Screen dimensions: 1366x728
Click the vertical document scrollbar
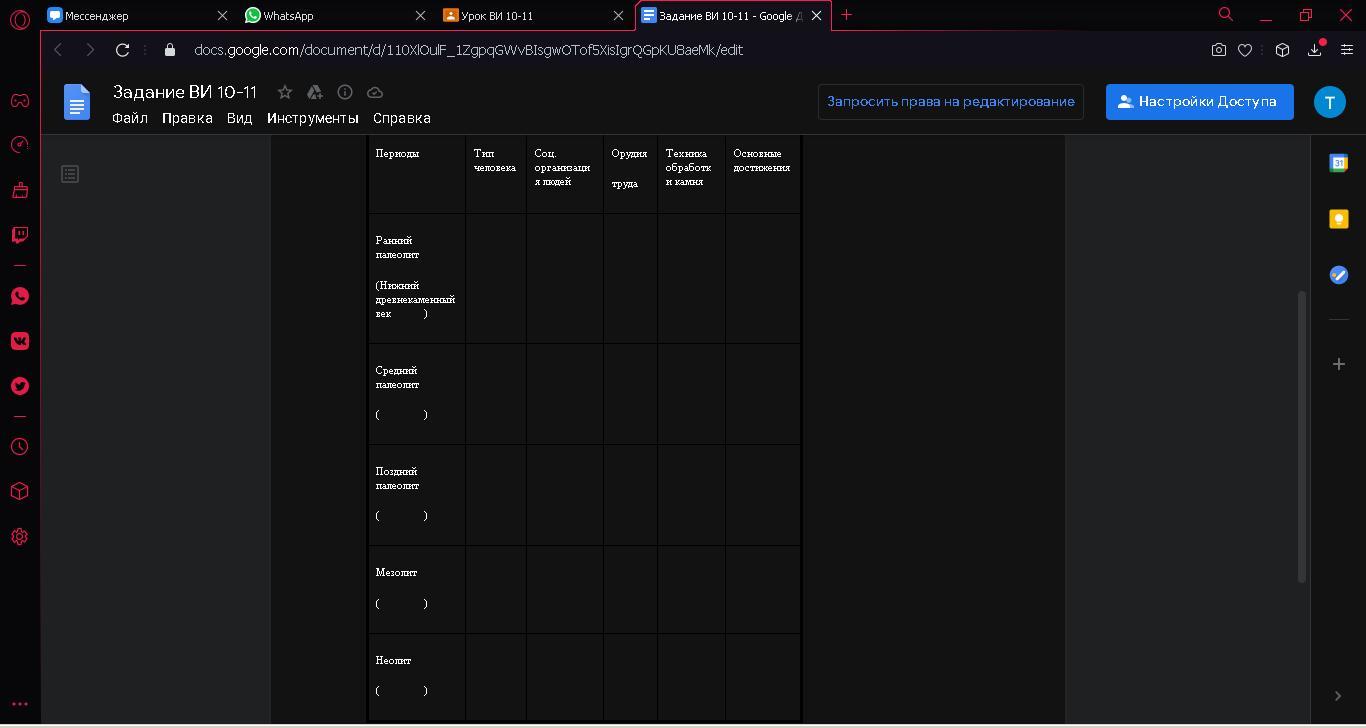[1301, 436]
